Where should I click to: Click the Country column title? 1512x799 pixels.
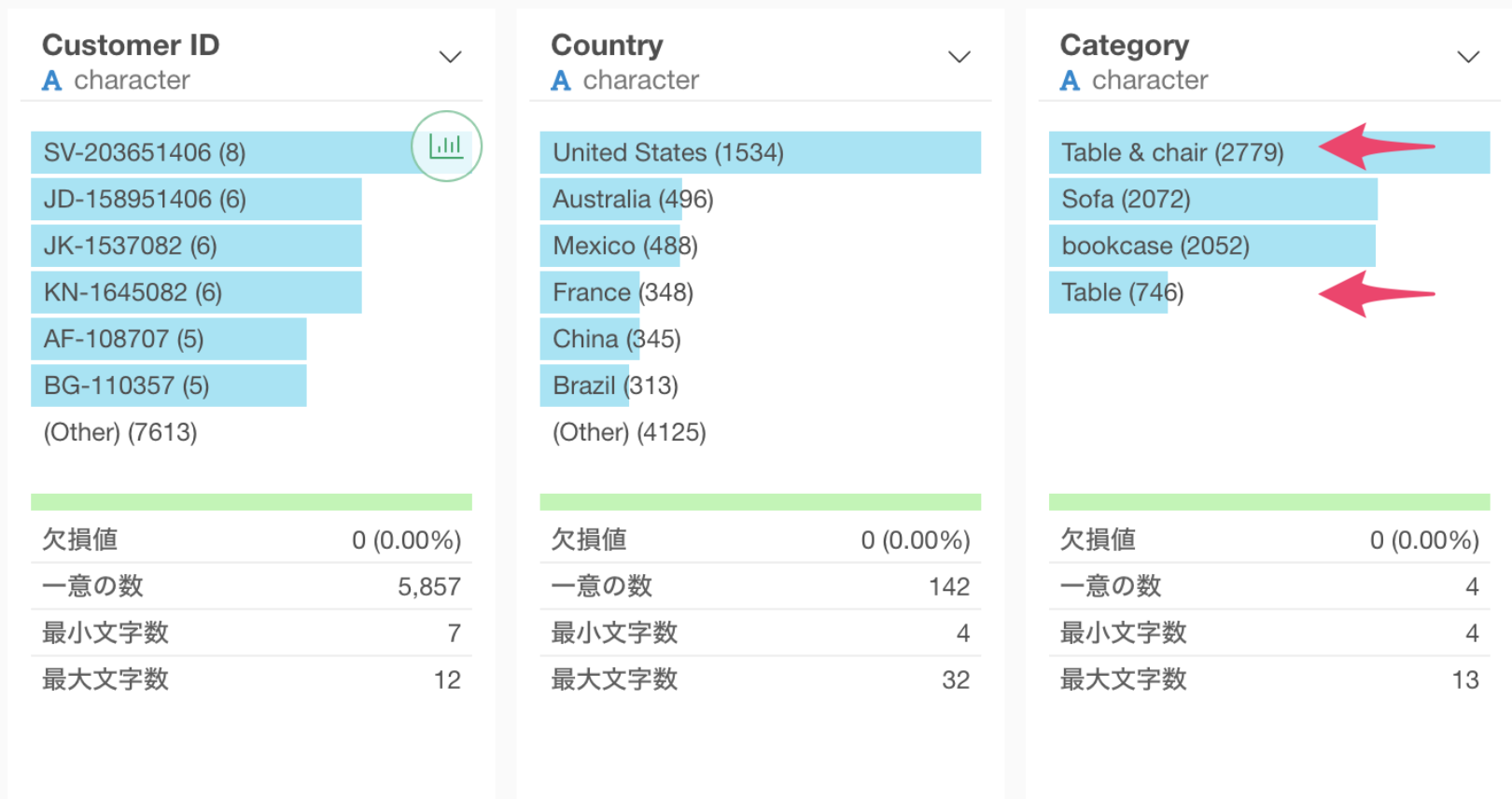[608, 45]
